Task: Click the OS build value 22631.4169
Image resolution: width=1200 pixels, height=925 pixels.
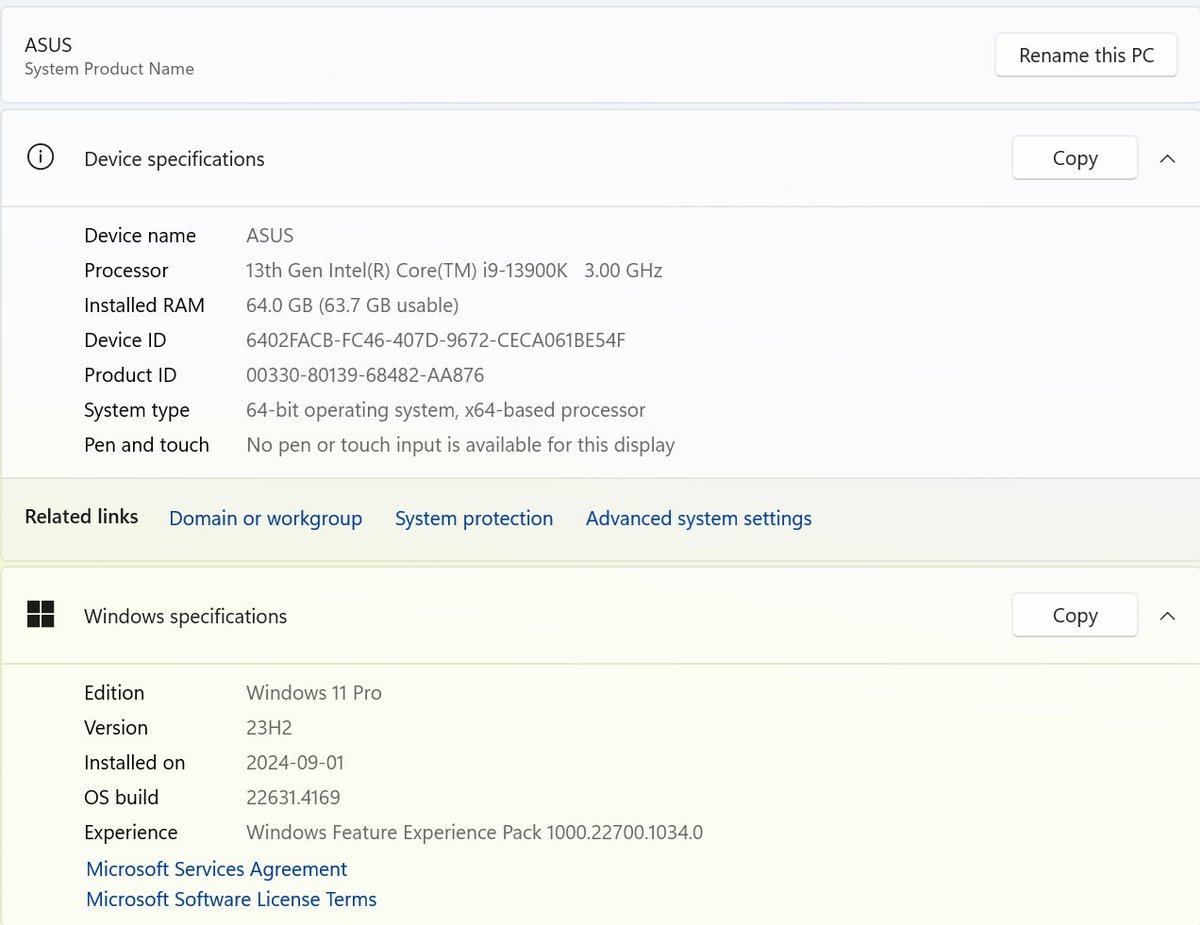Action: [293, 797]
